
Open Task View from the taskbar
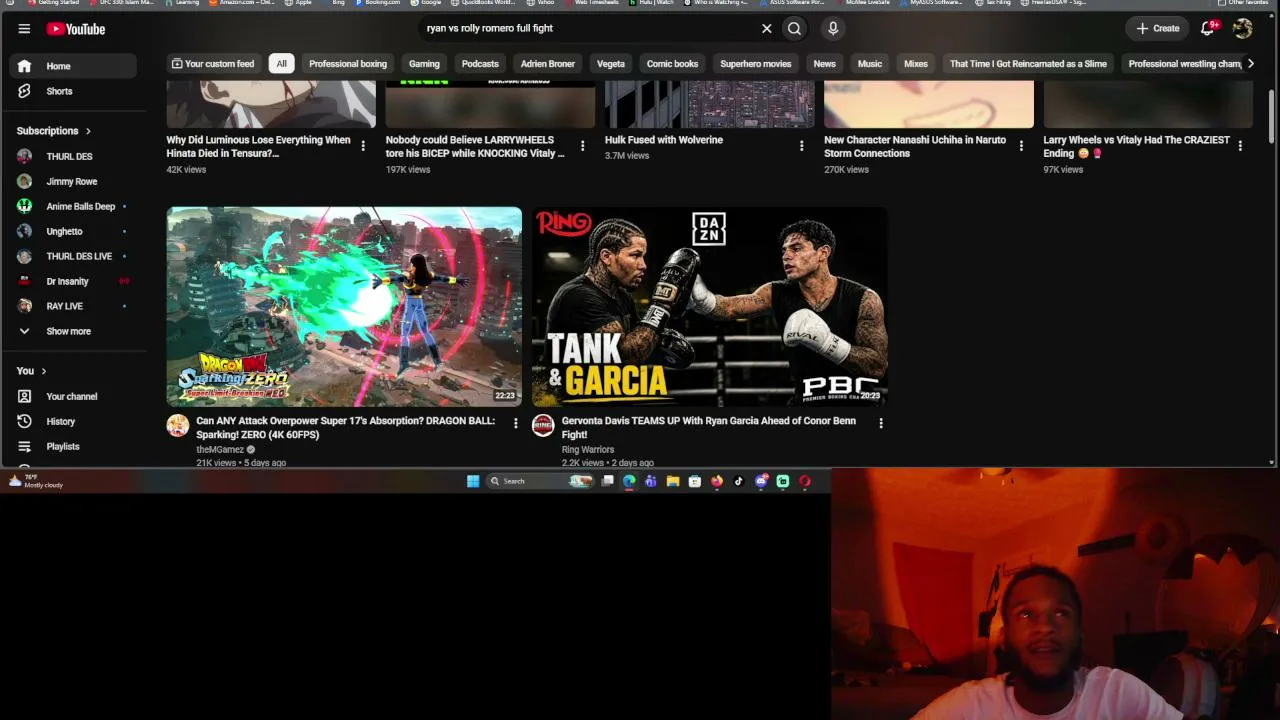607,481
